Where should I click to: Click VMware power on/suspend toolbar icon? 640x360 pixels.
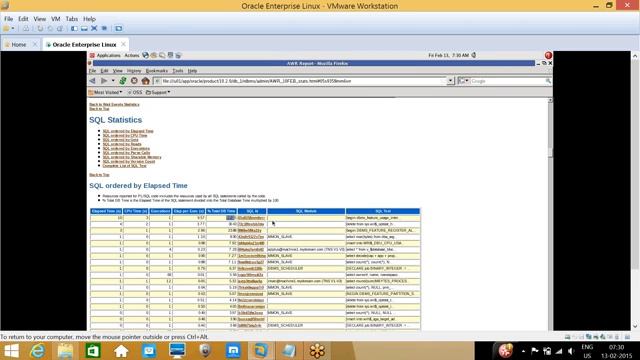point(6,29)
